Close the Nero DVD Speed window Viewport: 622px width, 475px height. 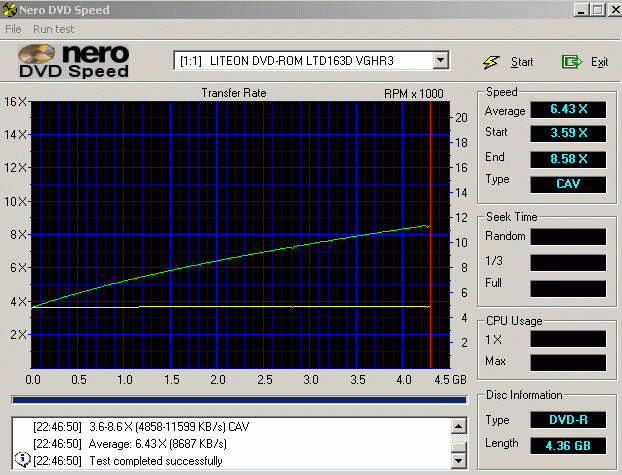615,10
